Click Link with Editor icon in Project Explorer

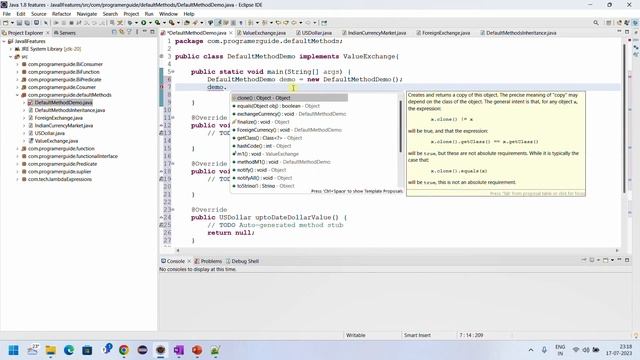(x=122, y=32)
